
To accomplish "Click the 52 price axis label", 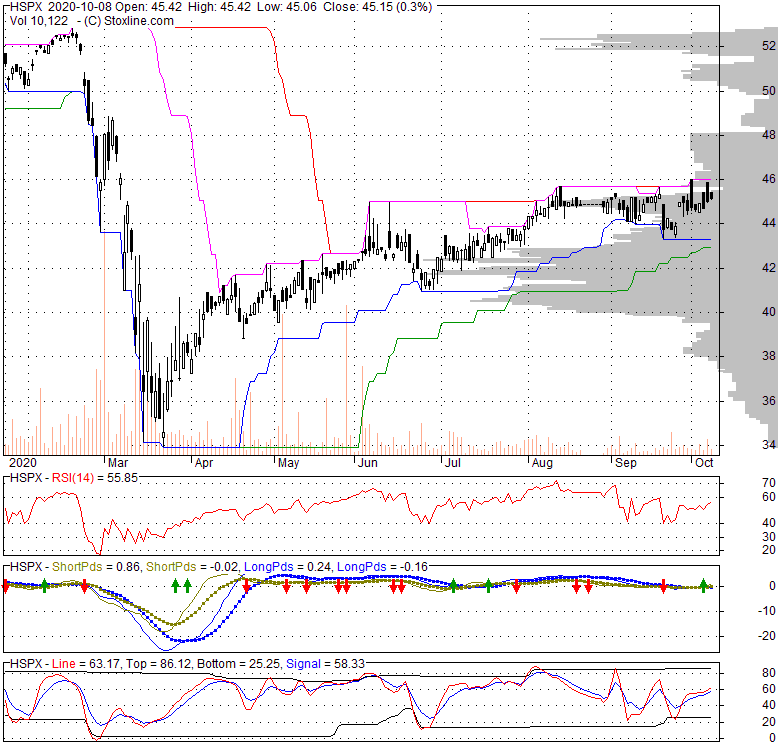I will (x=769, y=46).
